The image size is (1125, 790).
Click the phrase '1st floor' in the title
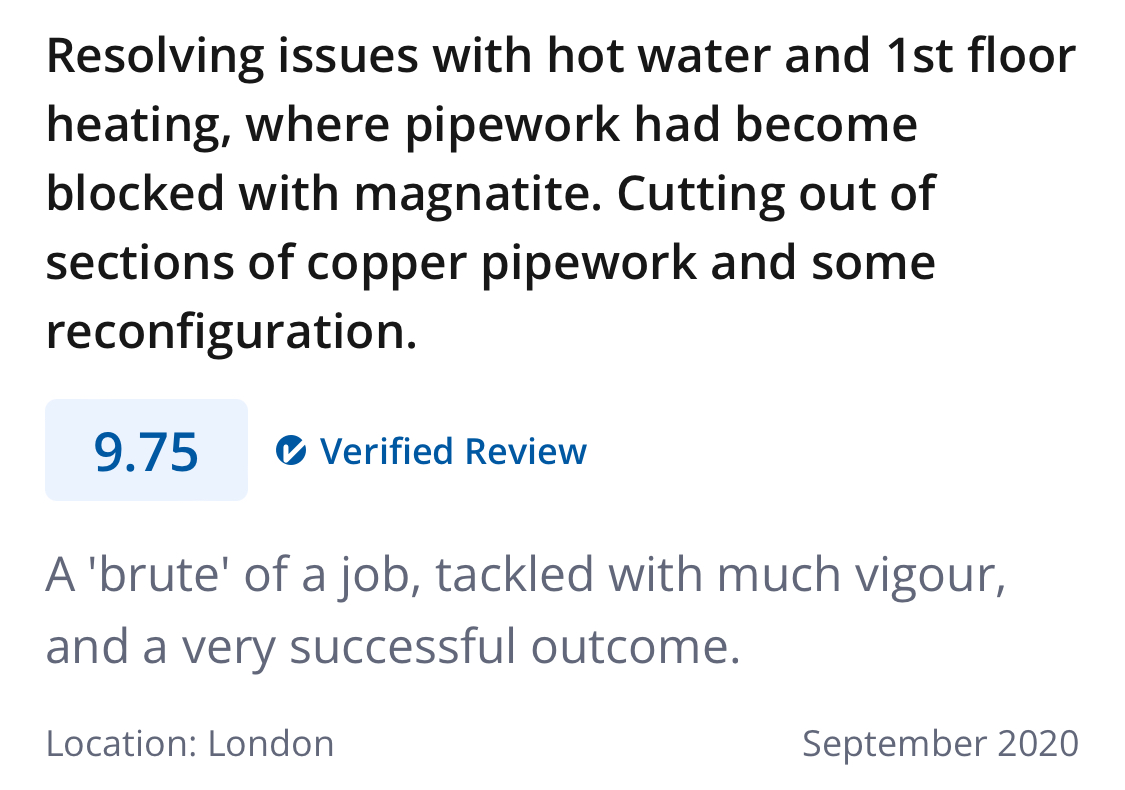[x=982, y=56]
